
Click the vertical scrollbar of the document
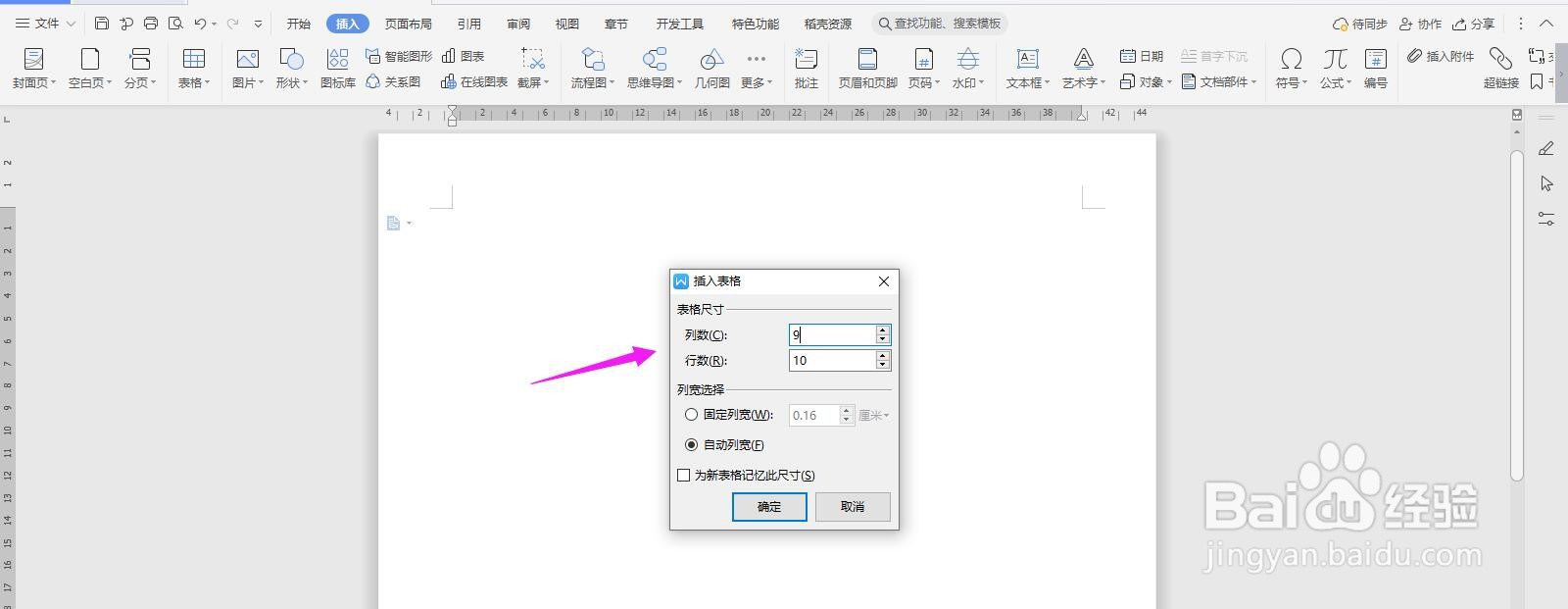tap(1517, 314)
